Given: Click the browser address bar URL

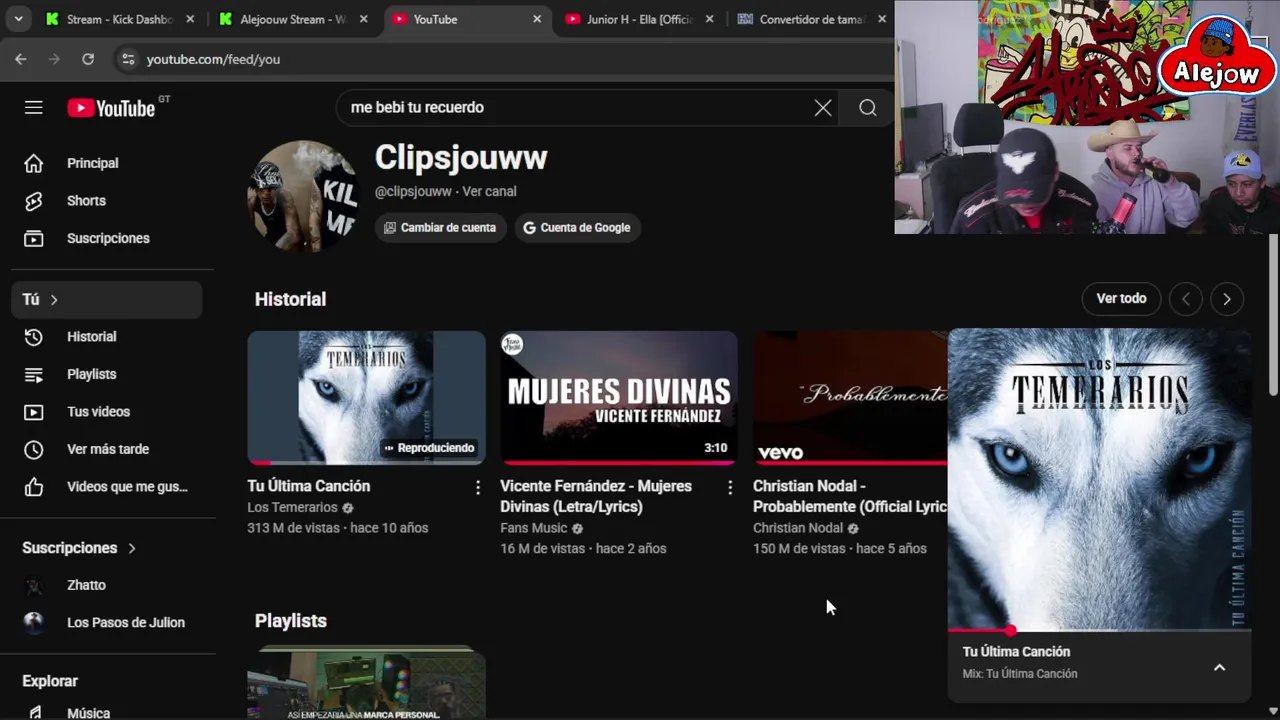Looking at the screenshot, I should [213, 59].
